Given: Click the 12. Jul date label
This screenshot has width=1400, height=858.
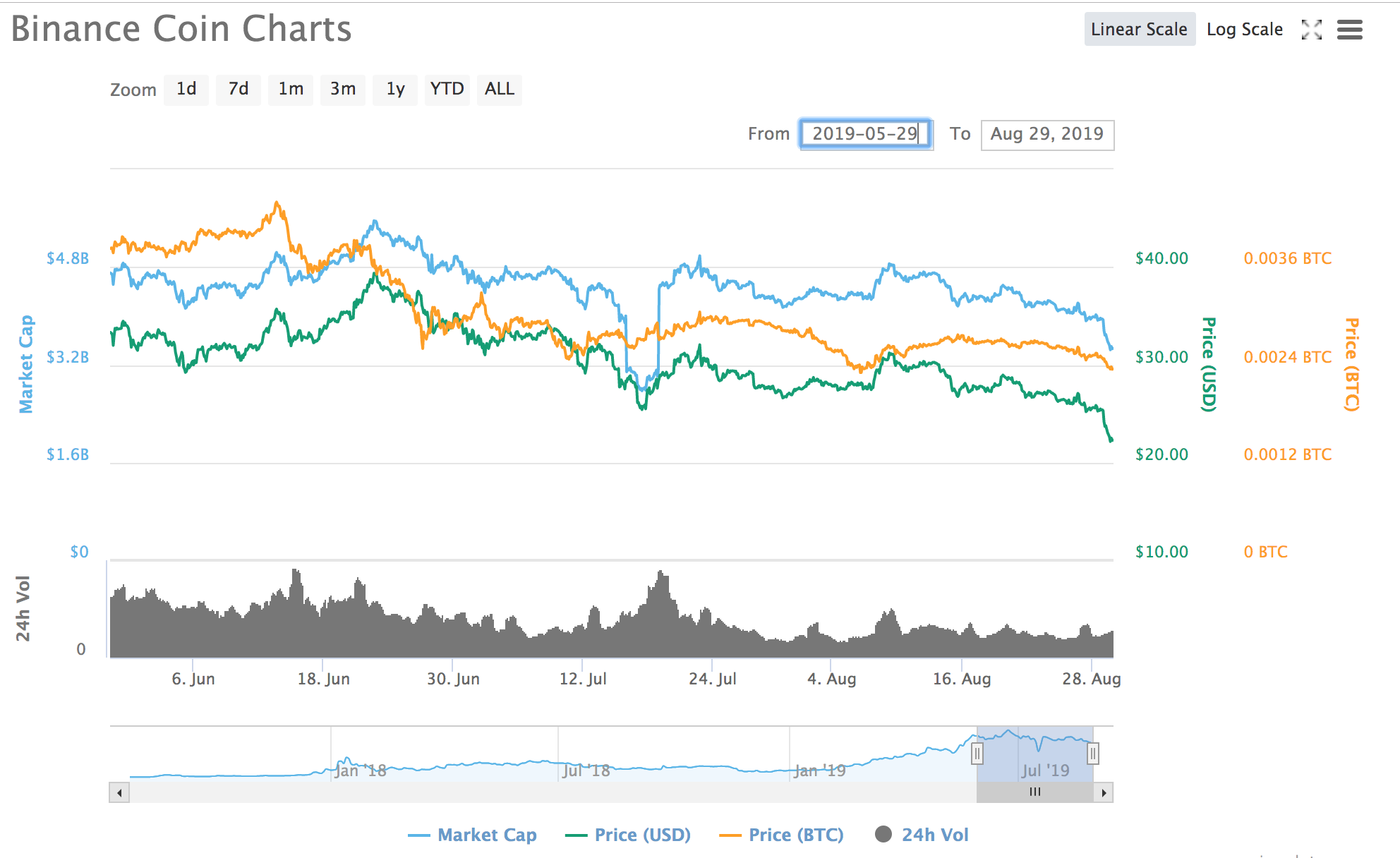Looking at the screenshot, I should 583,679.
